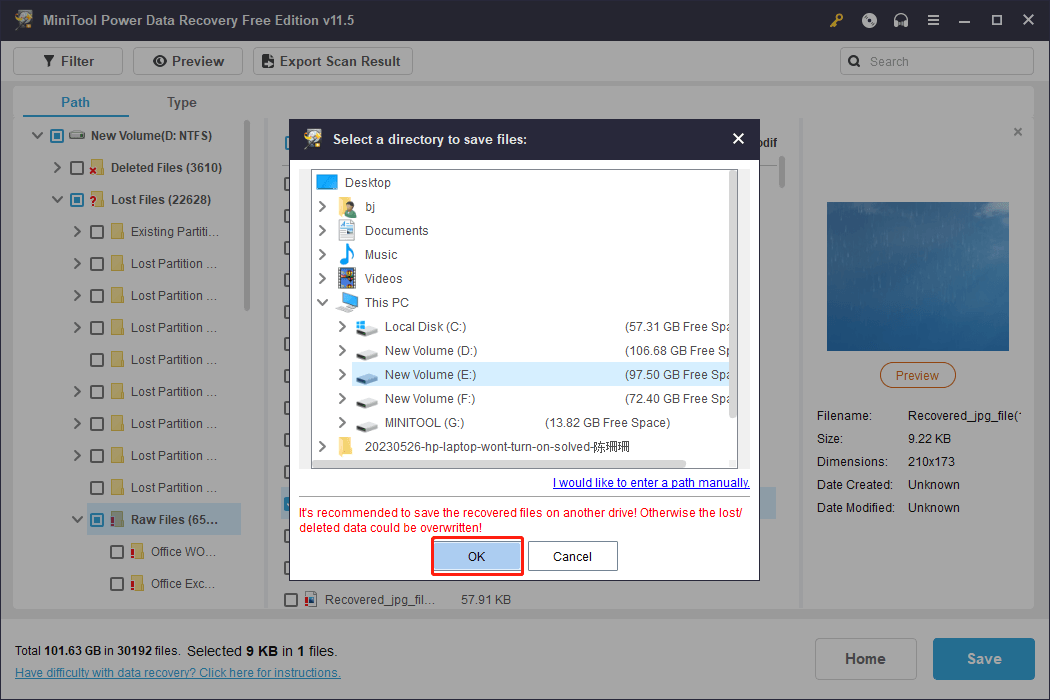
Task: Open the manual path entry link
Action: 651,482
